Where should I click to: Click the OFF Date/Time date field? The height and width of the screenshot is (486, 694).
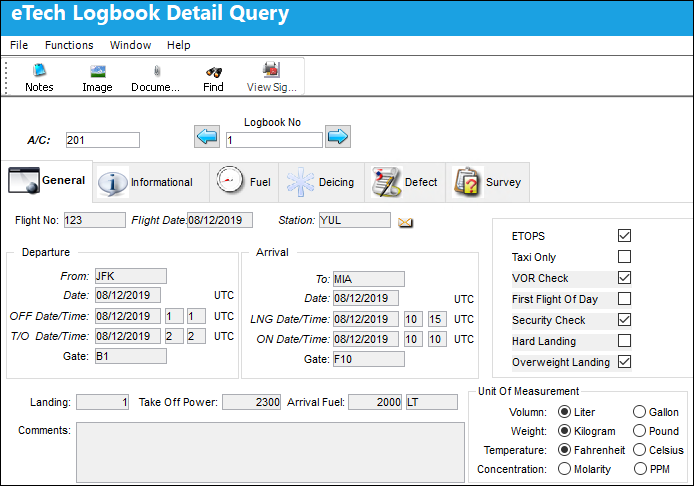[128, 316]
